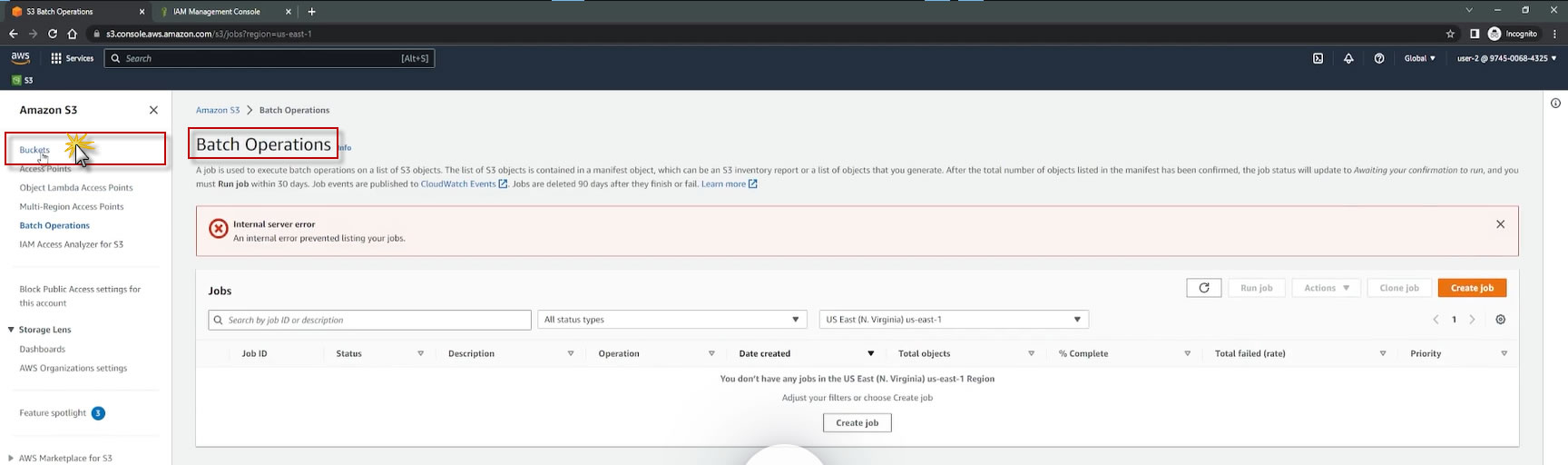Open Buckets in the S3 sidebar
Viewport: 1568px width, 465px height.
tap(34, 150)
